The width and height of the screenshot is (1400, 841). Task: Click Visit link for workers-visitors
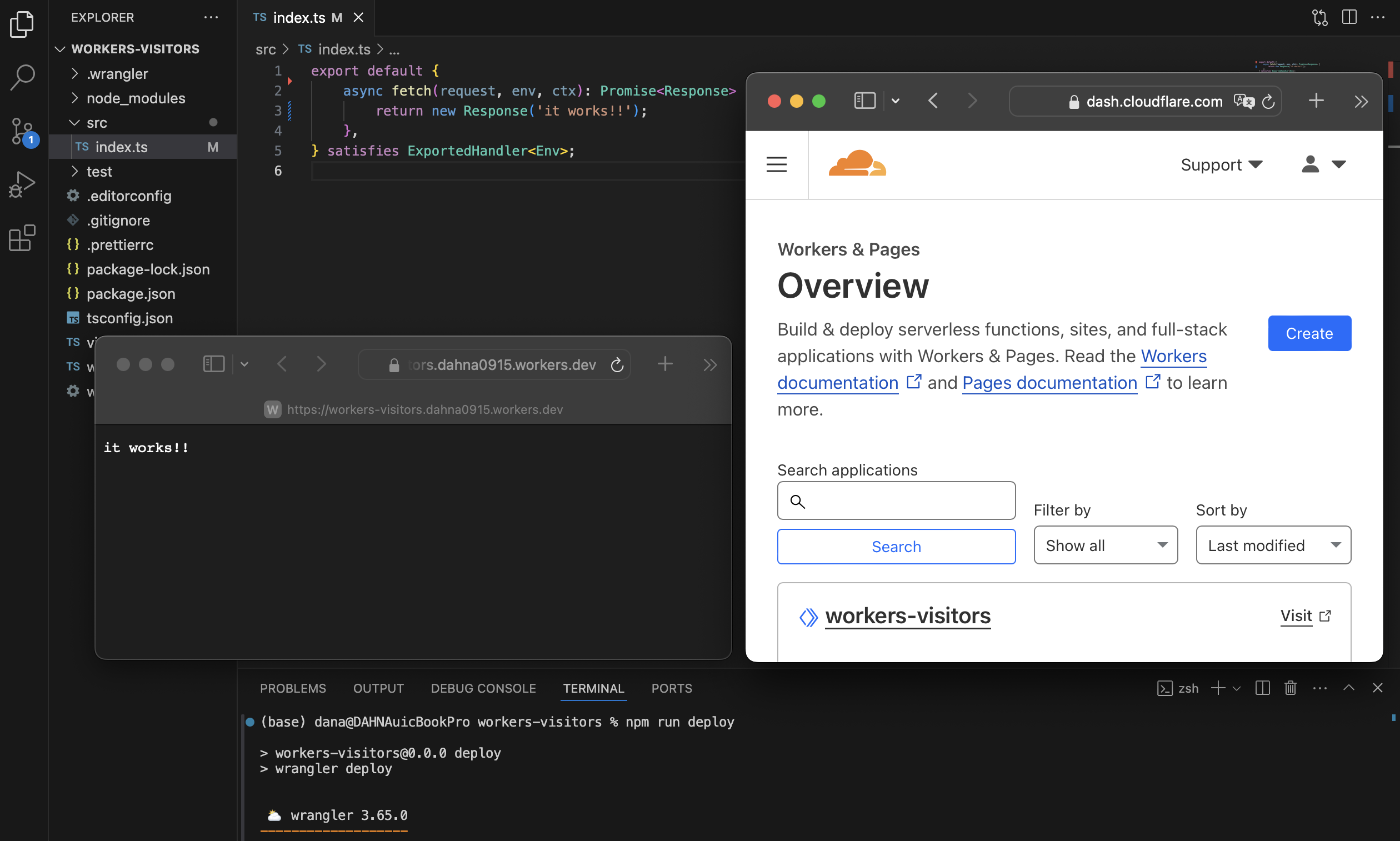(1306, 616)
